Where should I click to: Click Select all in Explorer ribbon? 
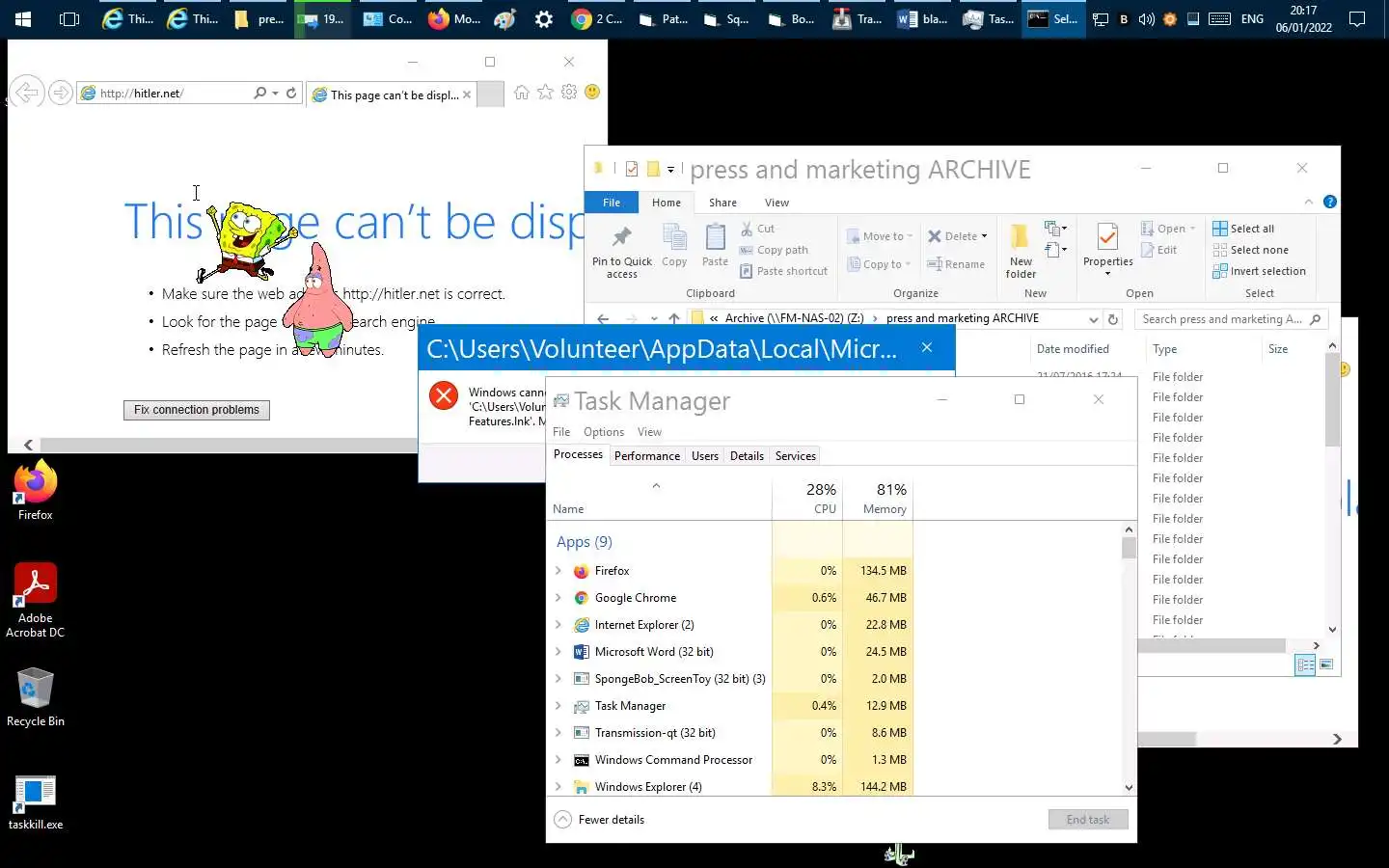click(1243, 229)
